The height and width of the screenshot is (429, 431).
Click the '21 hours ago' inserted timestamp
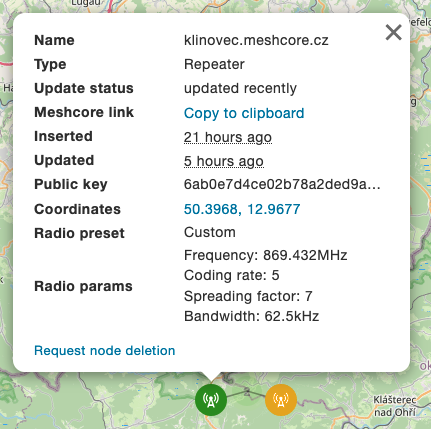point(228,137)
